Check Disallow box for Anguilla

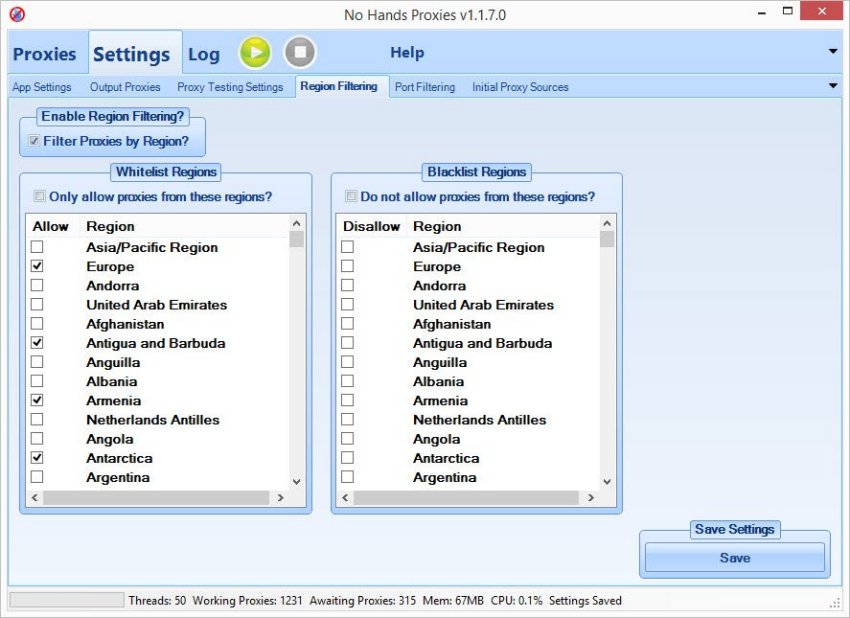[x=347, y=362]
